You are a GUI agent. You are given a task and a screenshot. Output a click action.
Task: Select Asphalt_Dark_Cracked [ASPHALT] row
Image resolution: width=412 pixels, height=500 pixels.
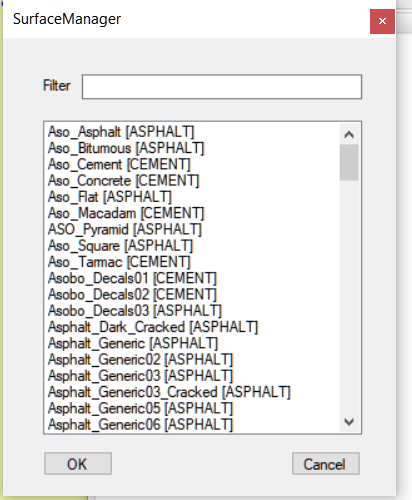[x=153, y=327]
